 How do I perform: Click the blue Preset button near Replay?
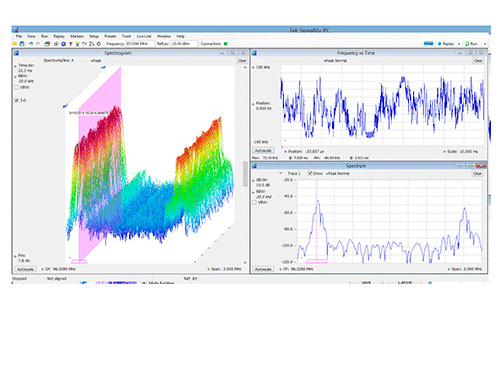click(428, 44)
